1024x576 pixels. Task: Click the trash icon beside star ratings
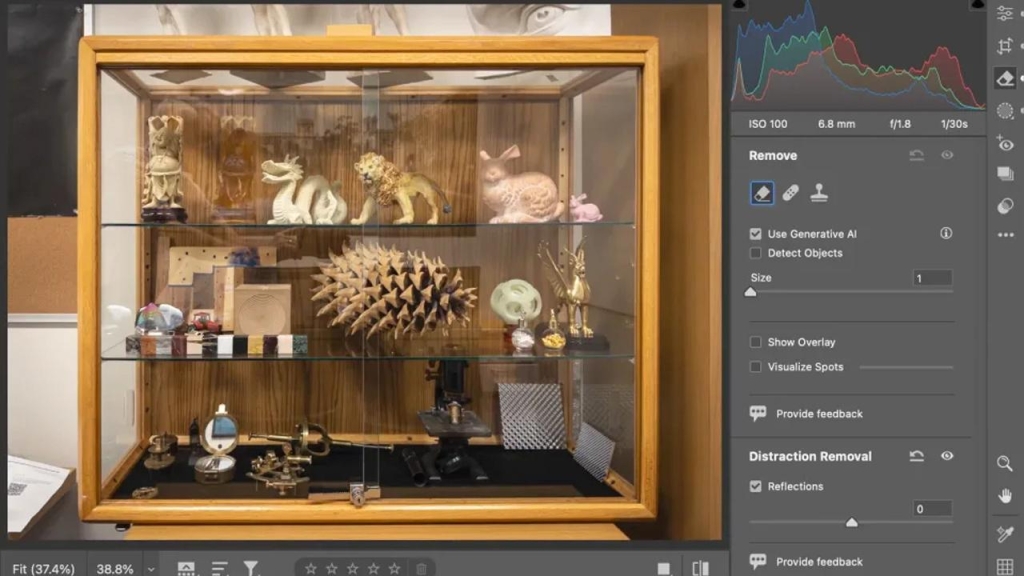coord(422,569)
